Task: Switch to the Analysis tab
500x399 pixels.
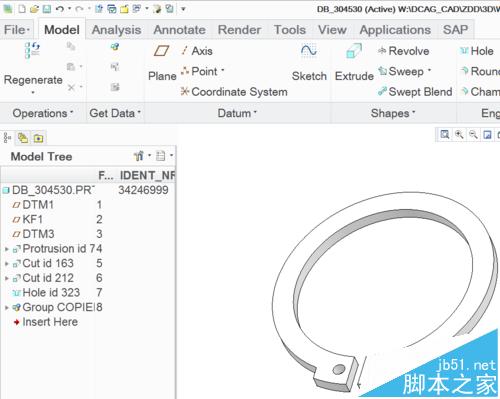Action: 117,30
